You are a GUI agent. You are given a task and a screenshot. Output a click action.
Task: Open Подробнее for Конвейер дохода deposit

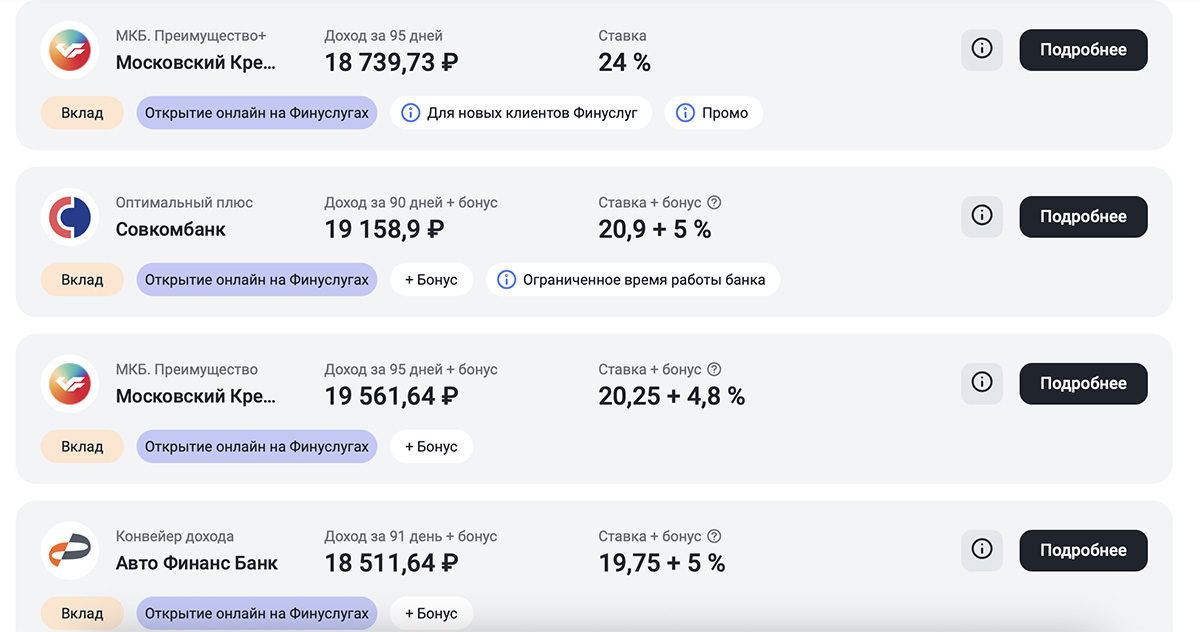[x=1083, y=551]
